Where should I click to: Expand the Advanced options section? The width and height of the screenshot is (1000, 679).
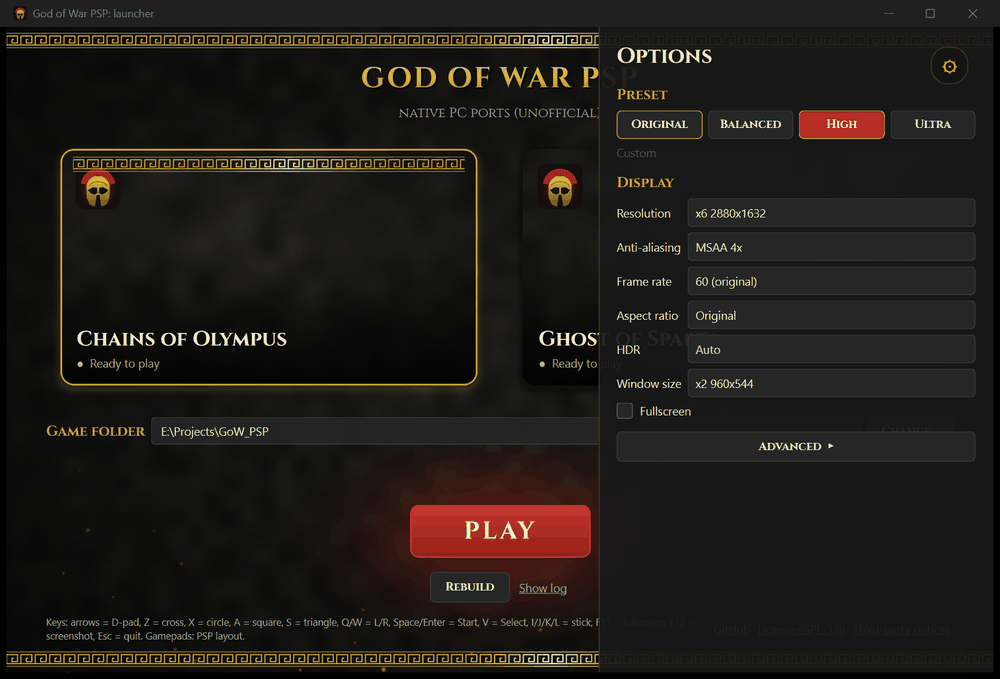[x=795, y=446]
